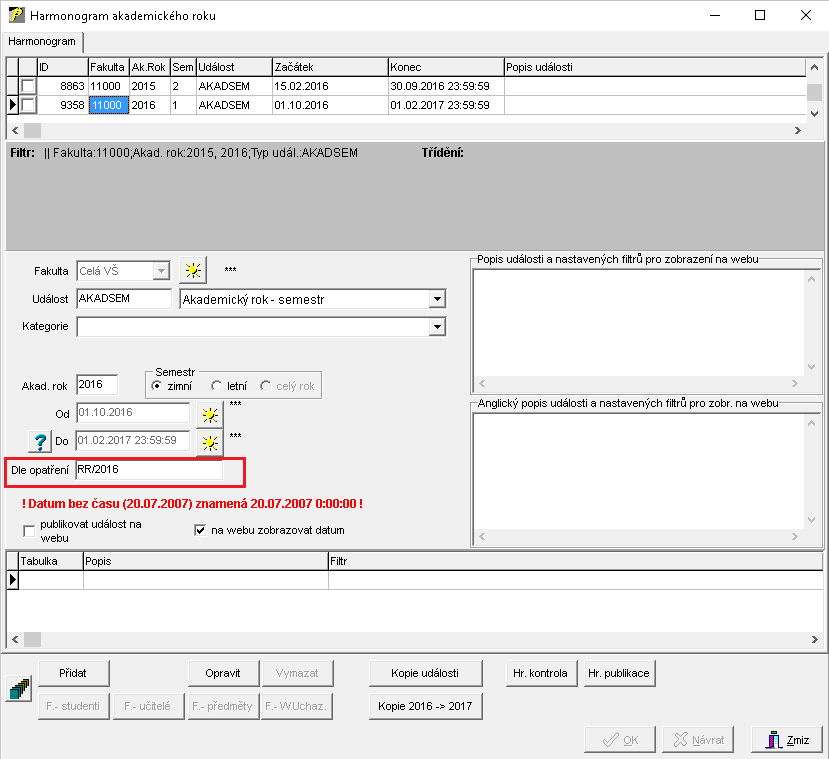Click the sun icon beside the Od date field
The height and width of the screenshot is (759, 829).
(209, 413)
